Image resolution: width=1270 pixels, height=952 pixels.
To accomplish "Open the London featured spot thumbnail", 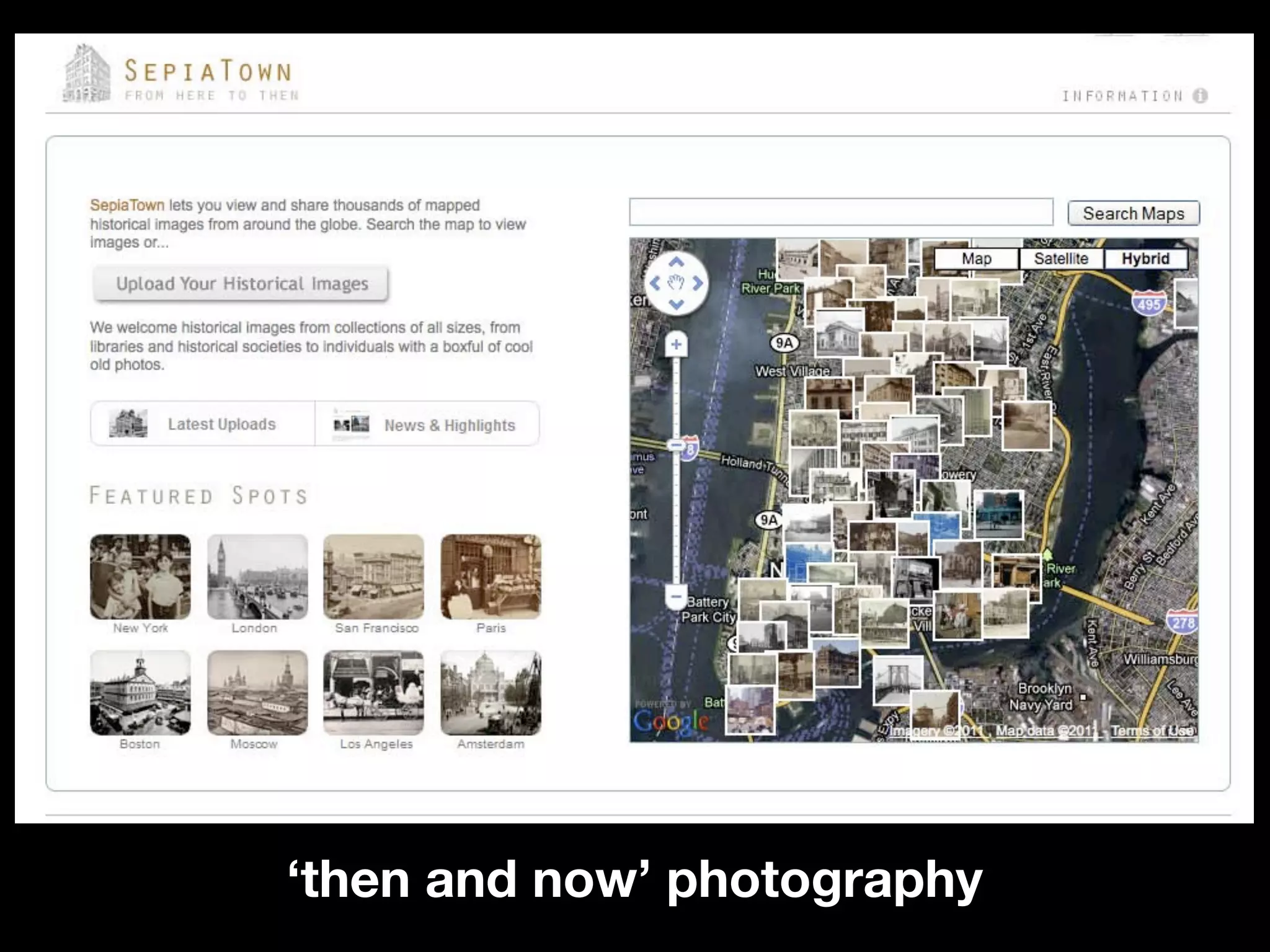I will click(257, 577).
